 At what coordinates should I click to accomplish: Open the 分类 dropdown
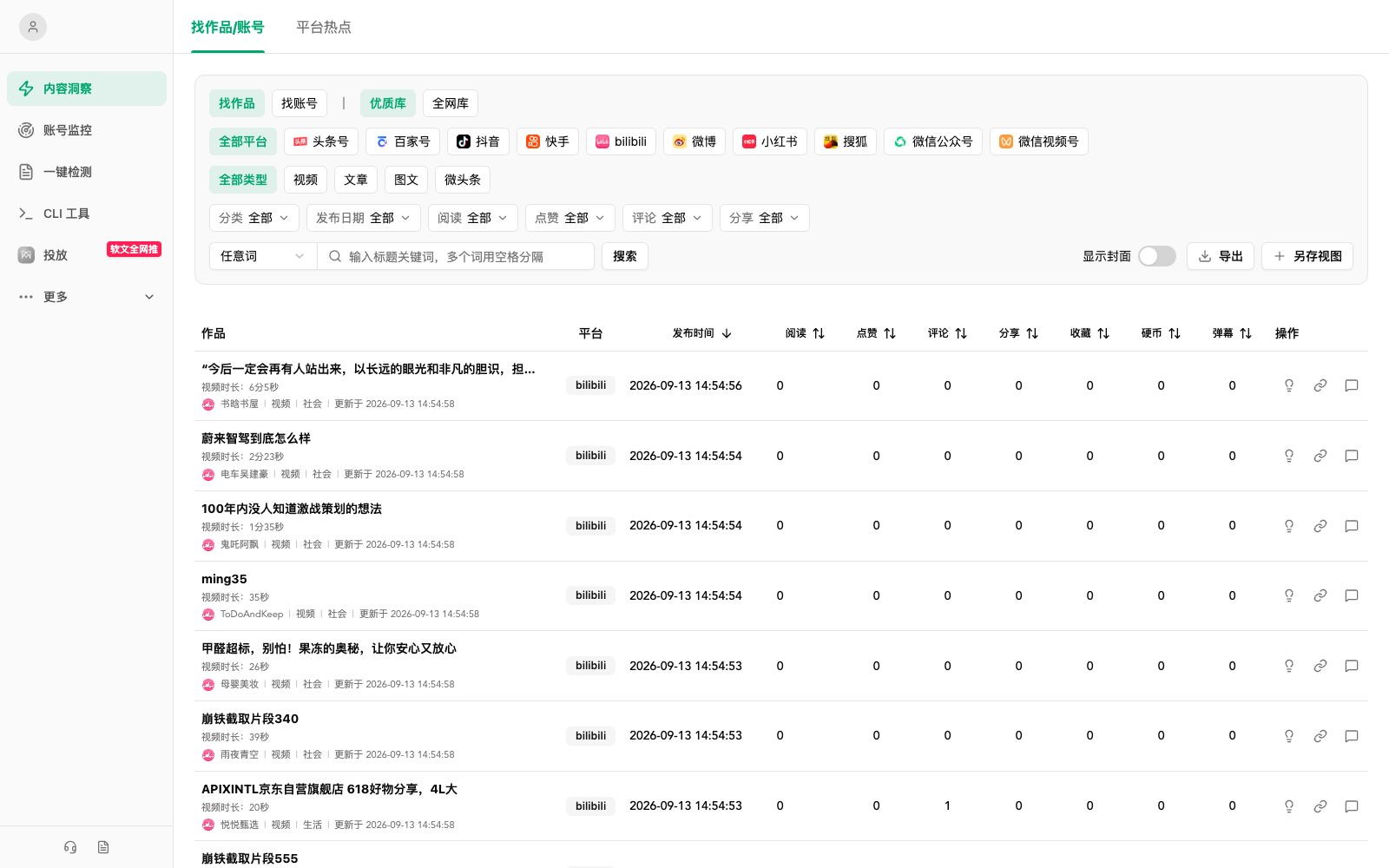click(254, 218)
